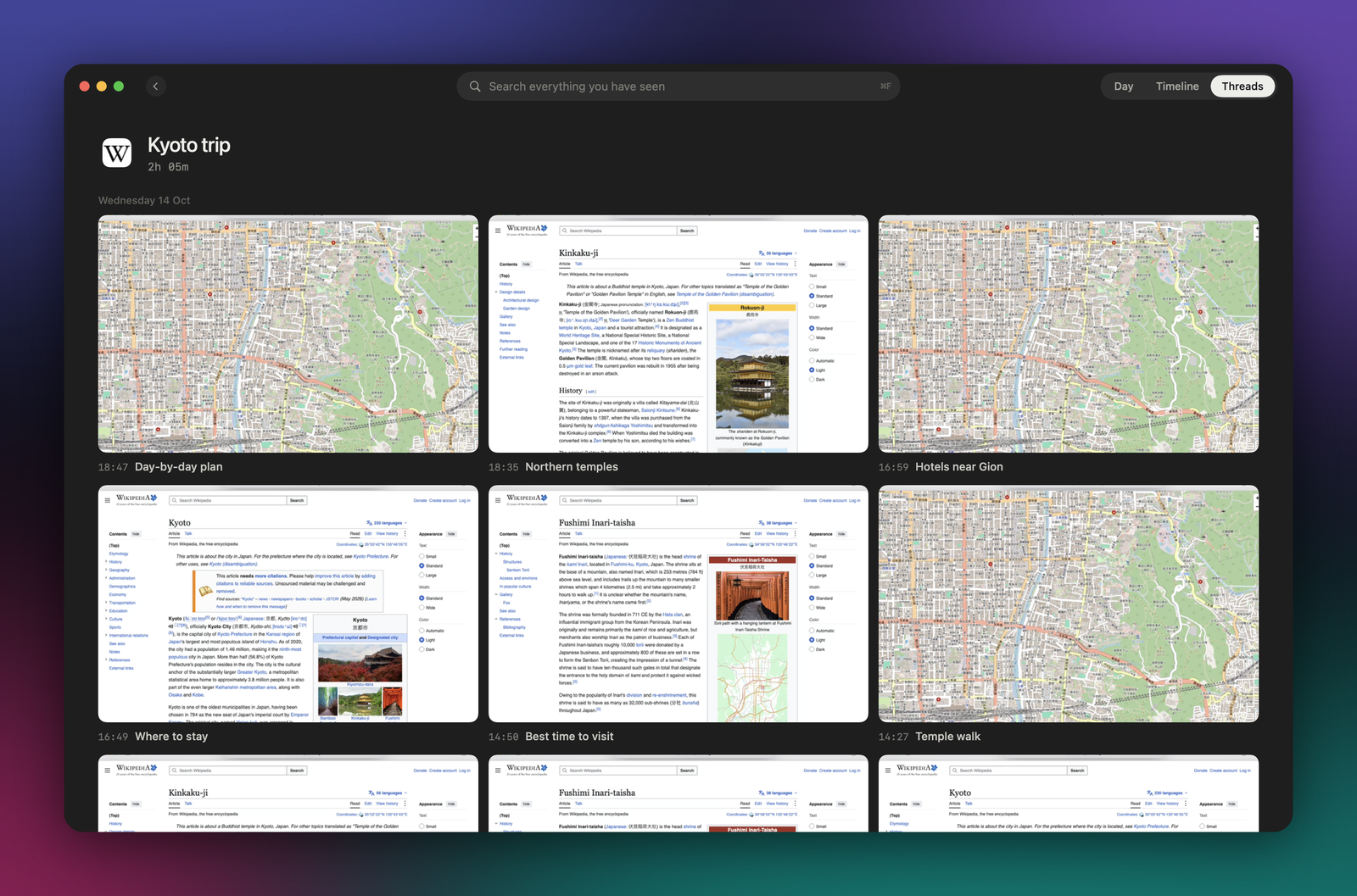Click the '2h 05m' duration text
Screen dimensions: 1357x896
click(168, 167)
